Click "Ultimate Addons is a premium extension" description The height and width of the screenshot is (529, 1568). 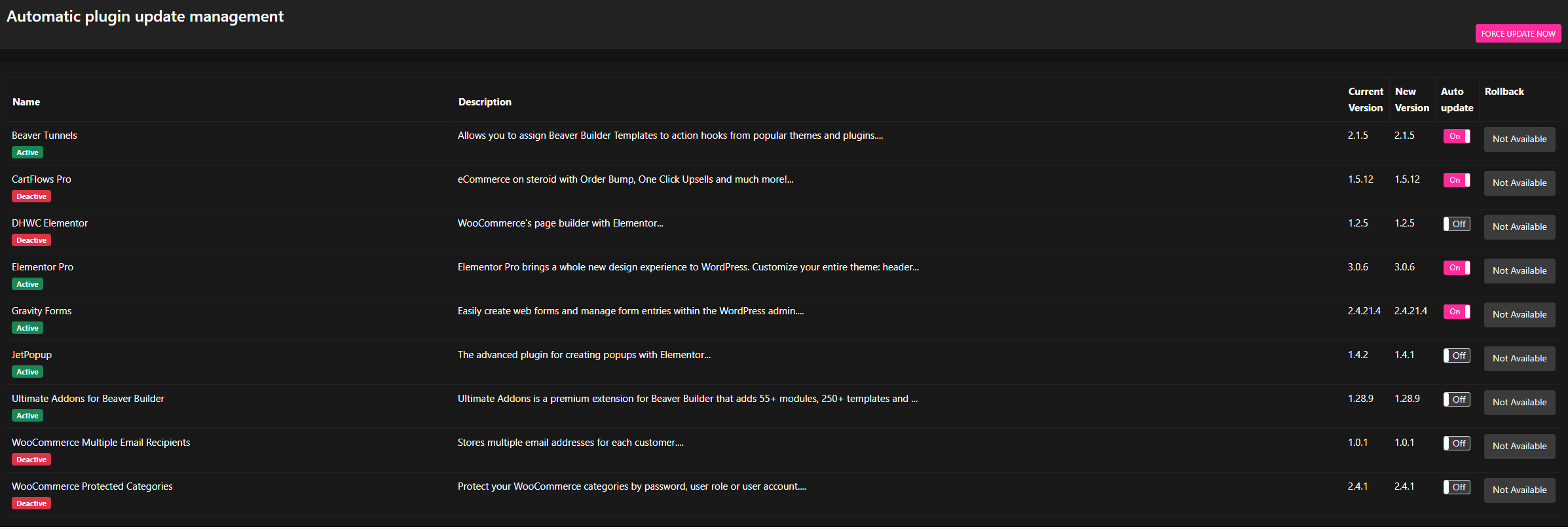pyautogui.click(x=688, y=399)
